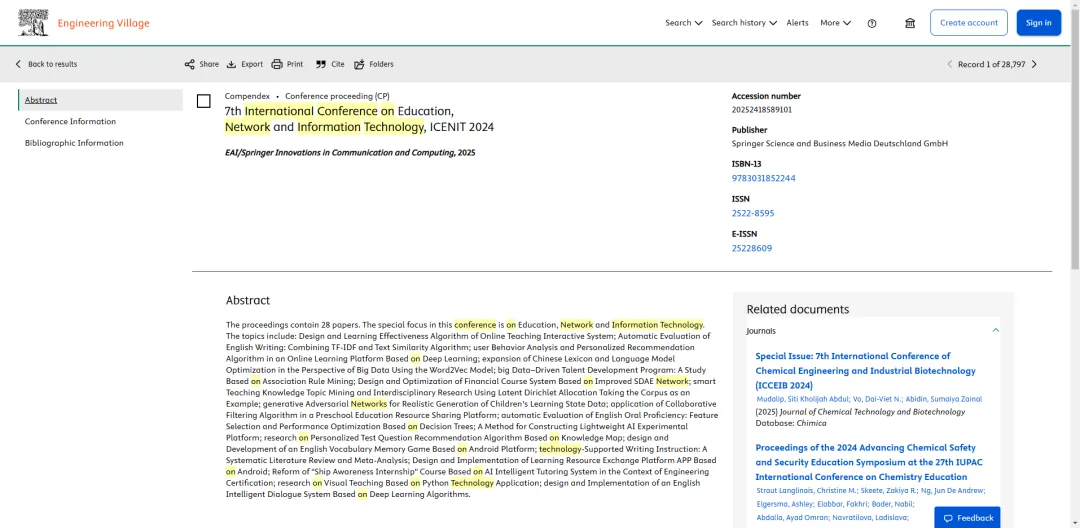The height and width of the screenshot is (528, 1080).
Task: Click the source title EAI/Springer Innovations
Action: tap(350, 153)
